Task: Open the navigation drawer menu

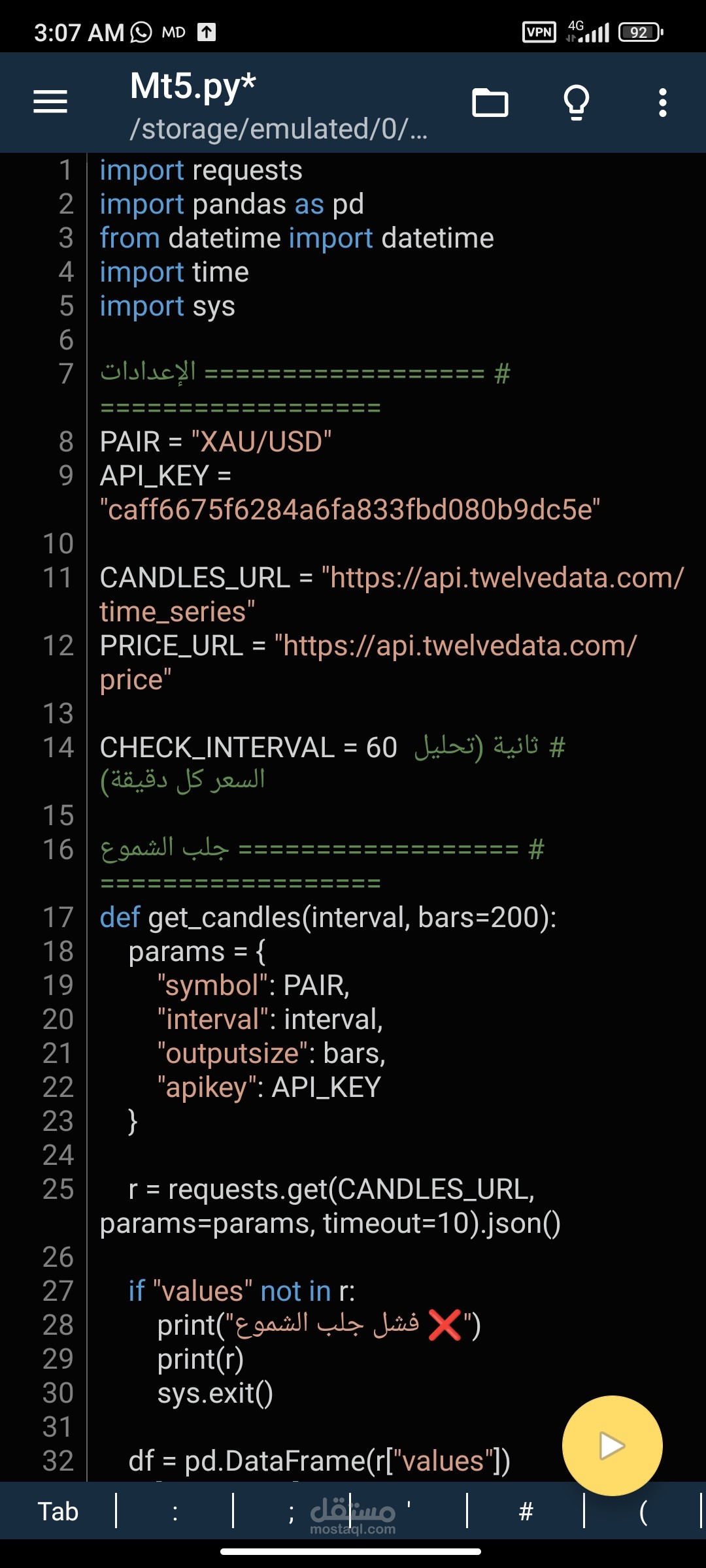Action: tap(51, 103)
